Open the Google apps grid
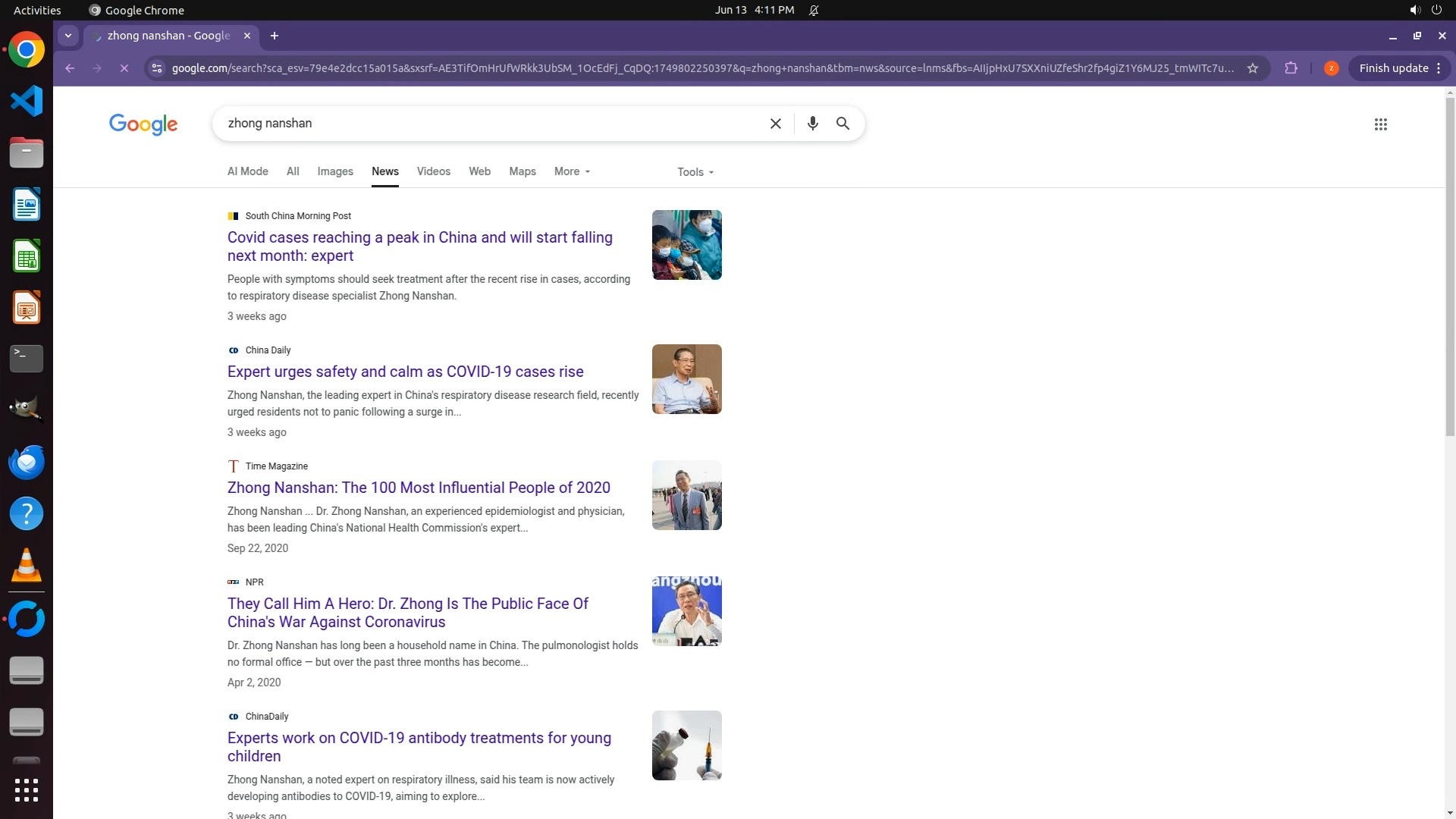 pos(1380,124)
